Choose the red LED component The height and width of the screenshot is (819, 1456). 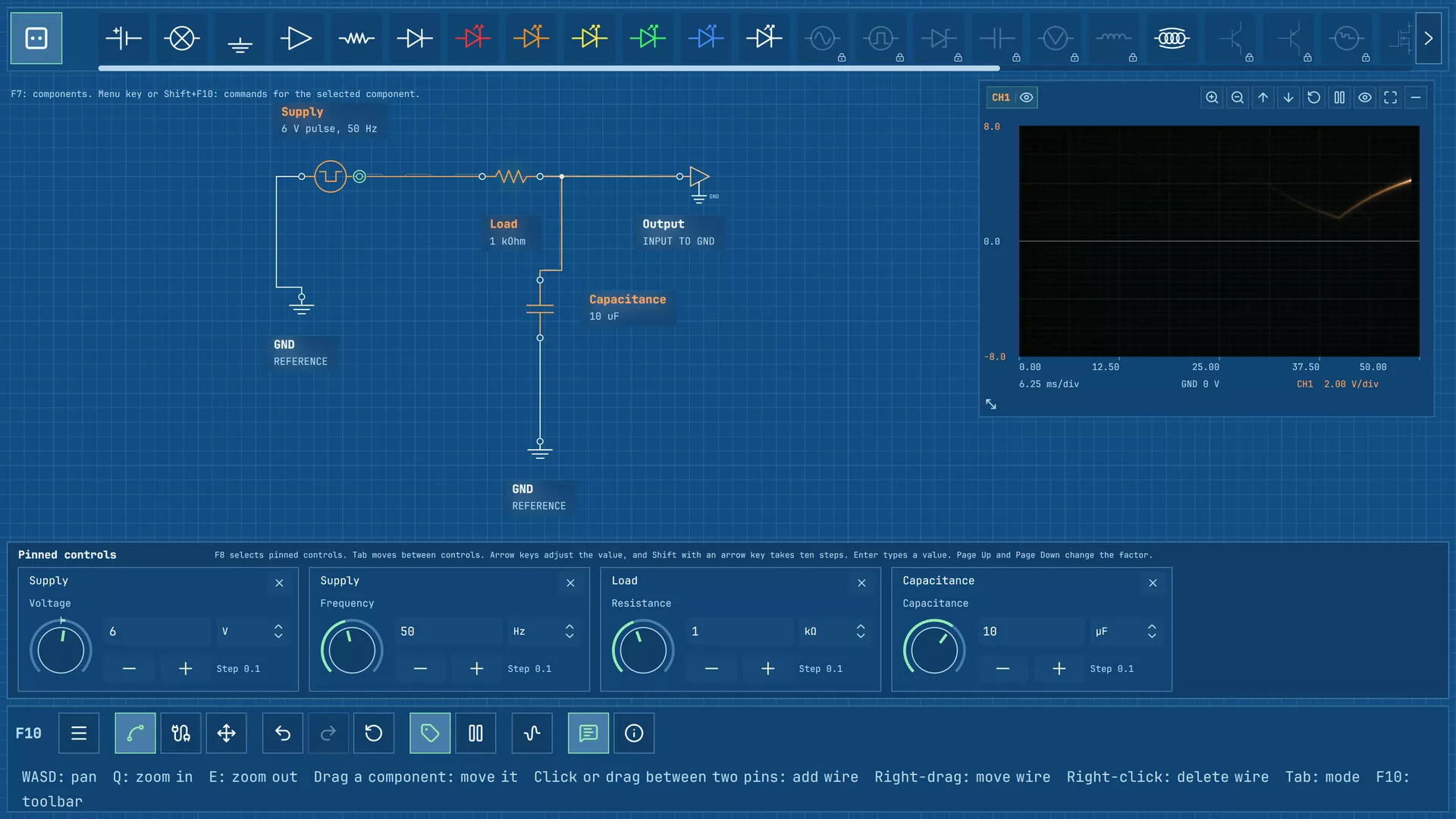[473, 38]
